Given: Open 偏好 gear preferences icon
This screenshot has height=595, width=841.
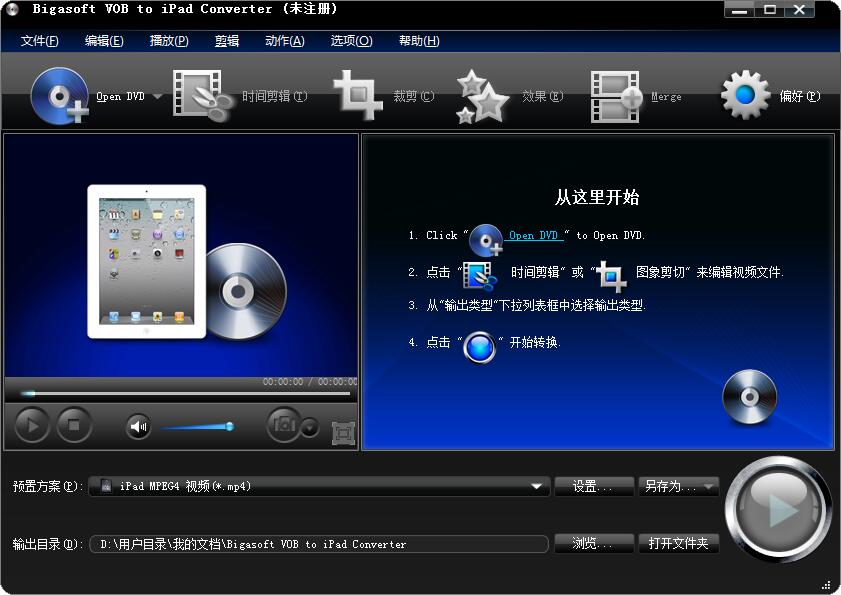Looking at the screenshot, I should point(745,95).
